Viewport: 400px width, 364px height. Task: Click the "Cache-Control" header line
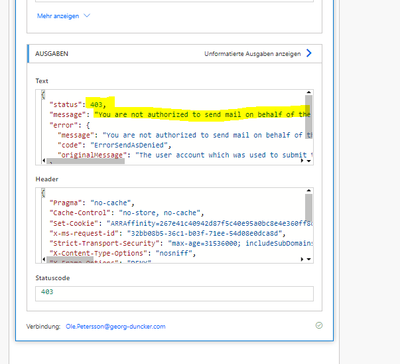pos(126,213)
